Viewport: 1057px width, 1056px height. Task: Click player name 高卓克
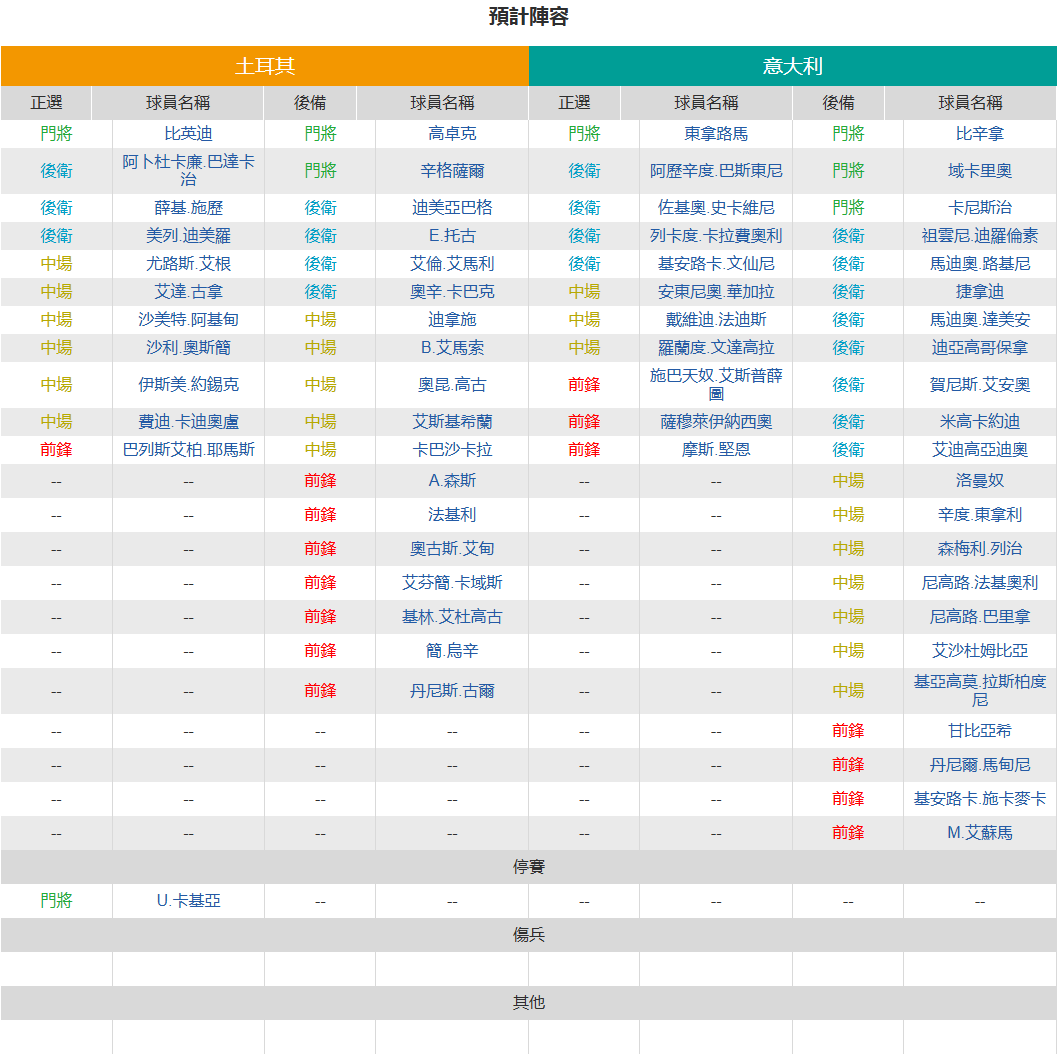pyautogui.click(x=452, y=133)
